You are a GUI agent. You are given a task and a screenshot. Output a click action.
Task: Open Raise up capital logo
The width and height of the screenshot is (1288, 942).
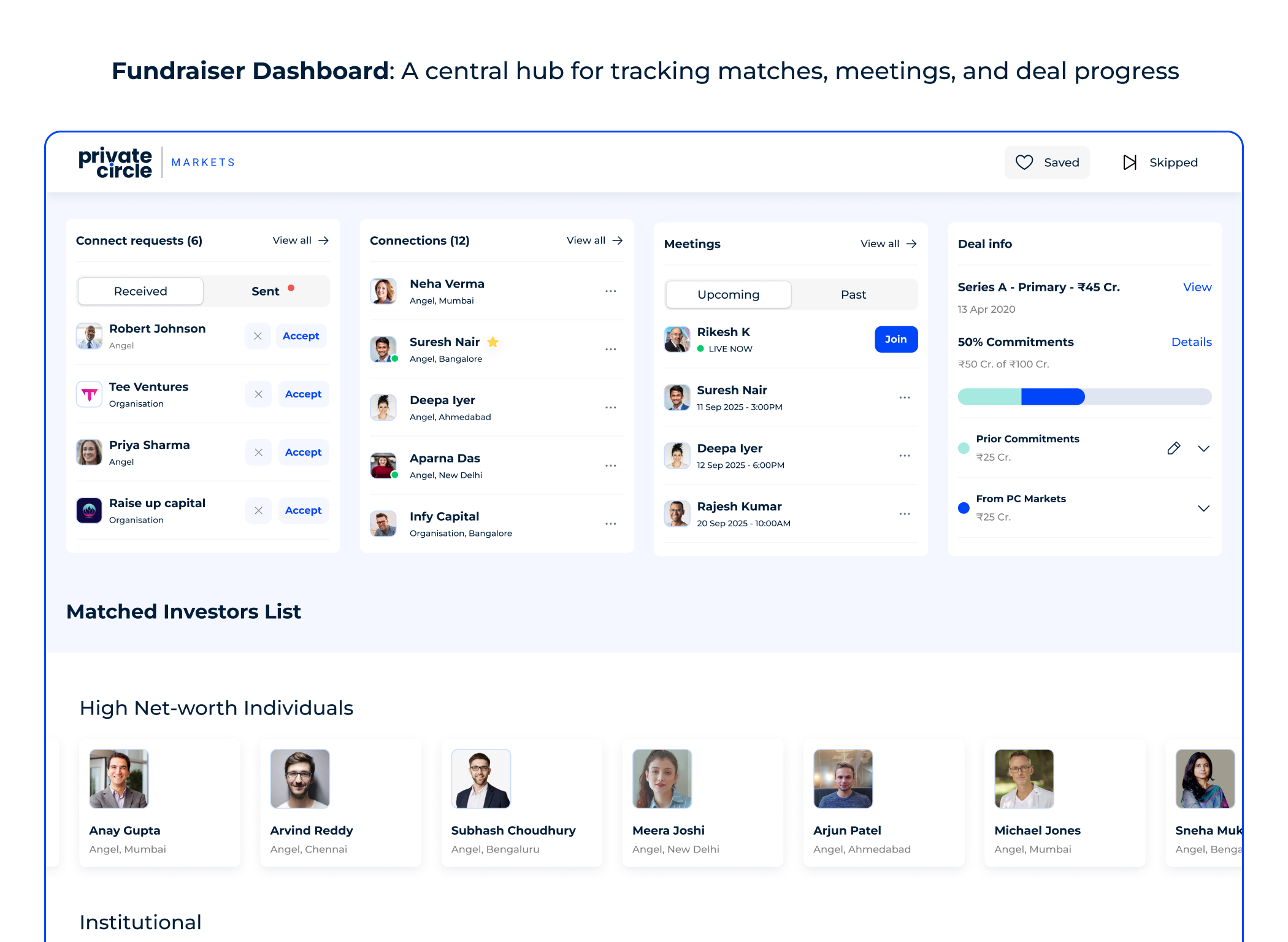[x=89, y=510]
